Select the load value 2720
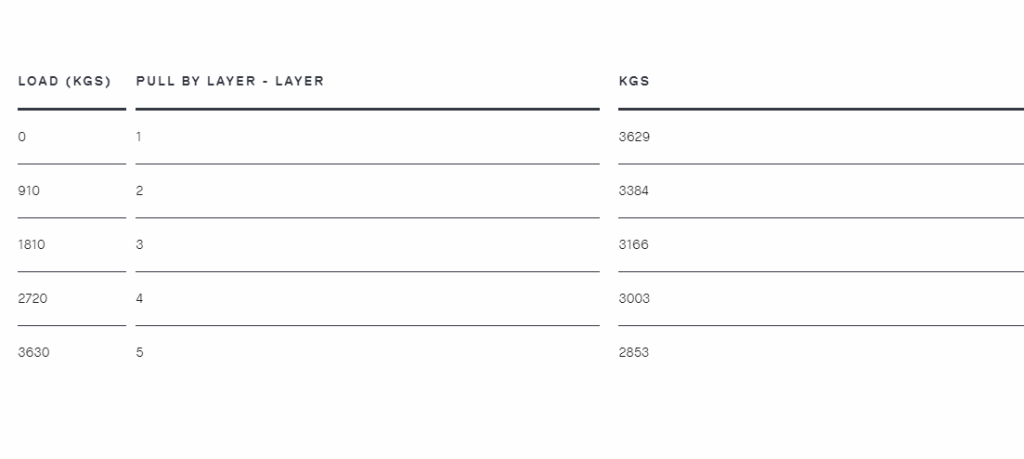Viewport: 1024px width, 459px height. [33, 298]
